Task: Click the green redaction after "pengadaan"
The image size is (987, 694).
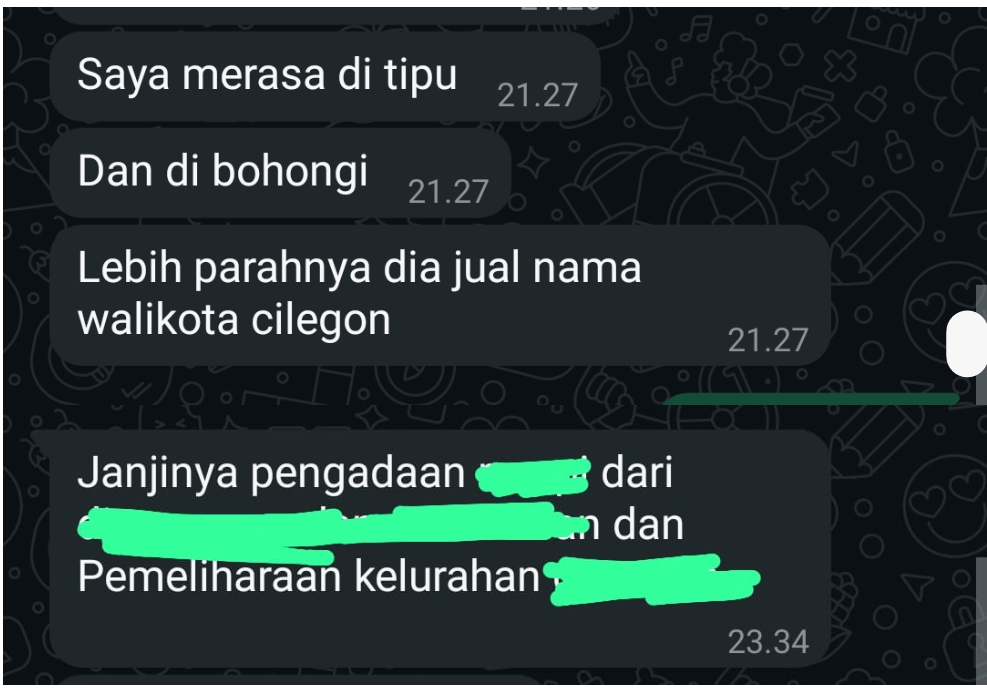Action: [x=533, y=477]
